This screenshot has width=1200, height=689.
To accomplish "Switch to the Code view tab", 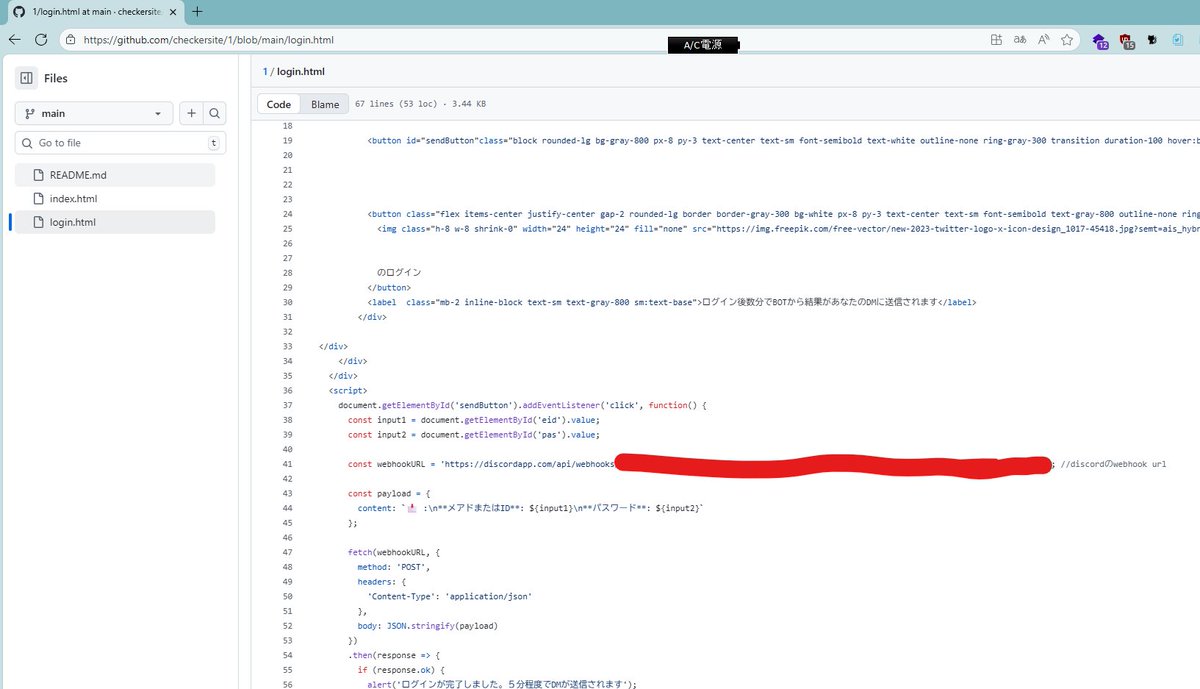I will pos(279,104).
